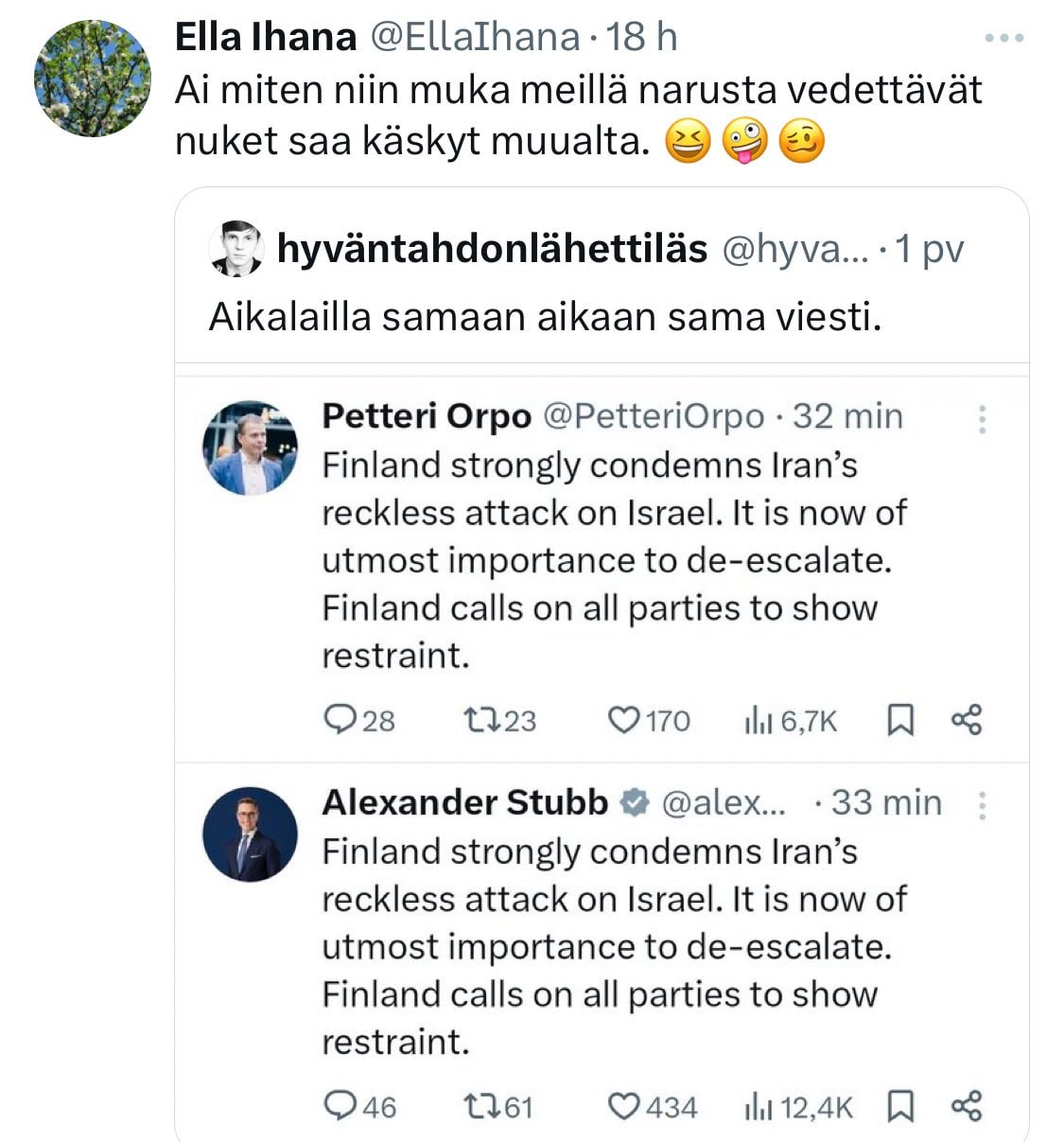The height and width of the screenshot is (1142, 1064).
Task: Bookmark Petteri Orpo's tweet
Action: (899, 721)
